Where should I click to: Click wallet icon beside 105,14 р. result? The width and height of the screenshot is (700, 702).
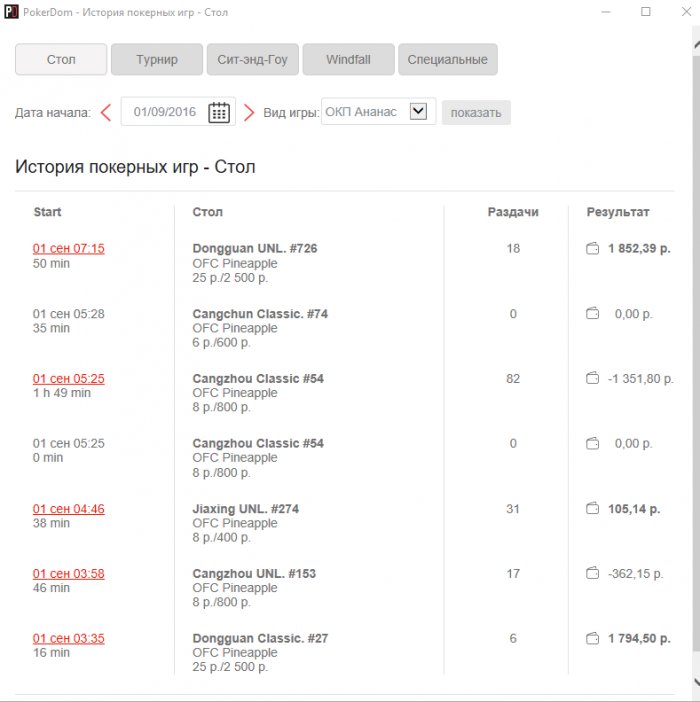click(592, 509)
